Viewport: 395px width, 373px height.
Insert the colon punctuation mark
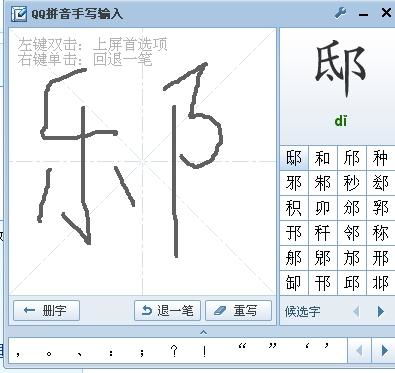(x=111, y=353)
